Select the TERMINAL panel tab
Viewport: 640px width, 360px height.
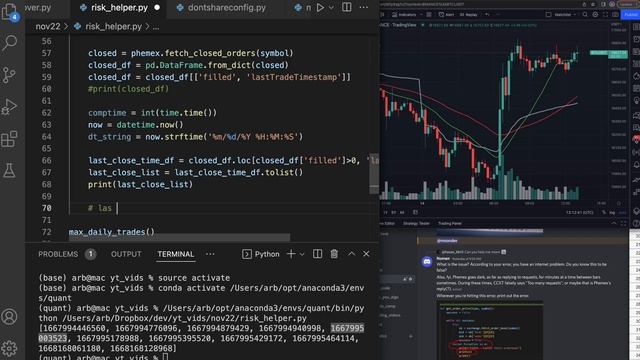point(176,254)
